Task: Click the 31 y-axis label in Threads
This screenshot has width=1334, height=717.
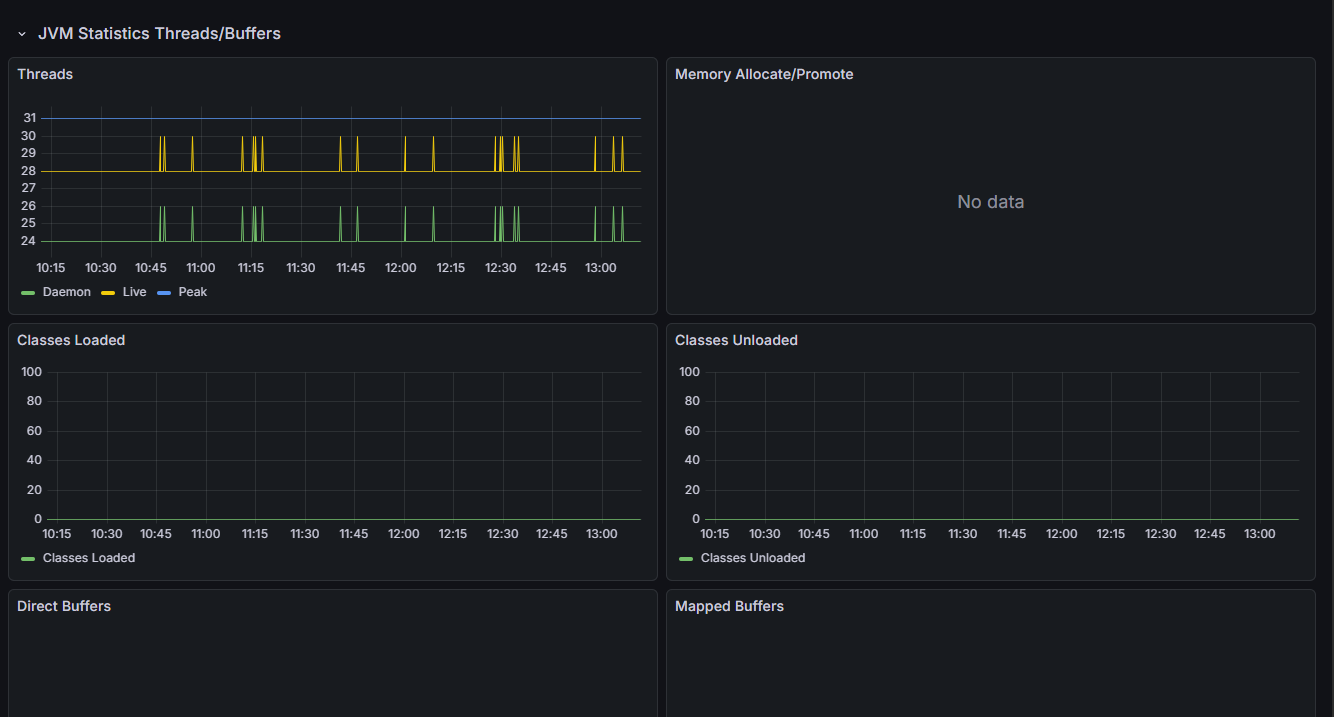Action: (x=29, y=118)
